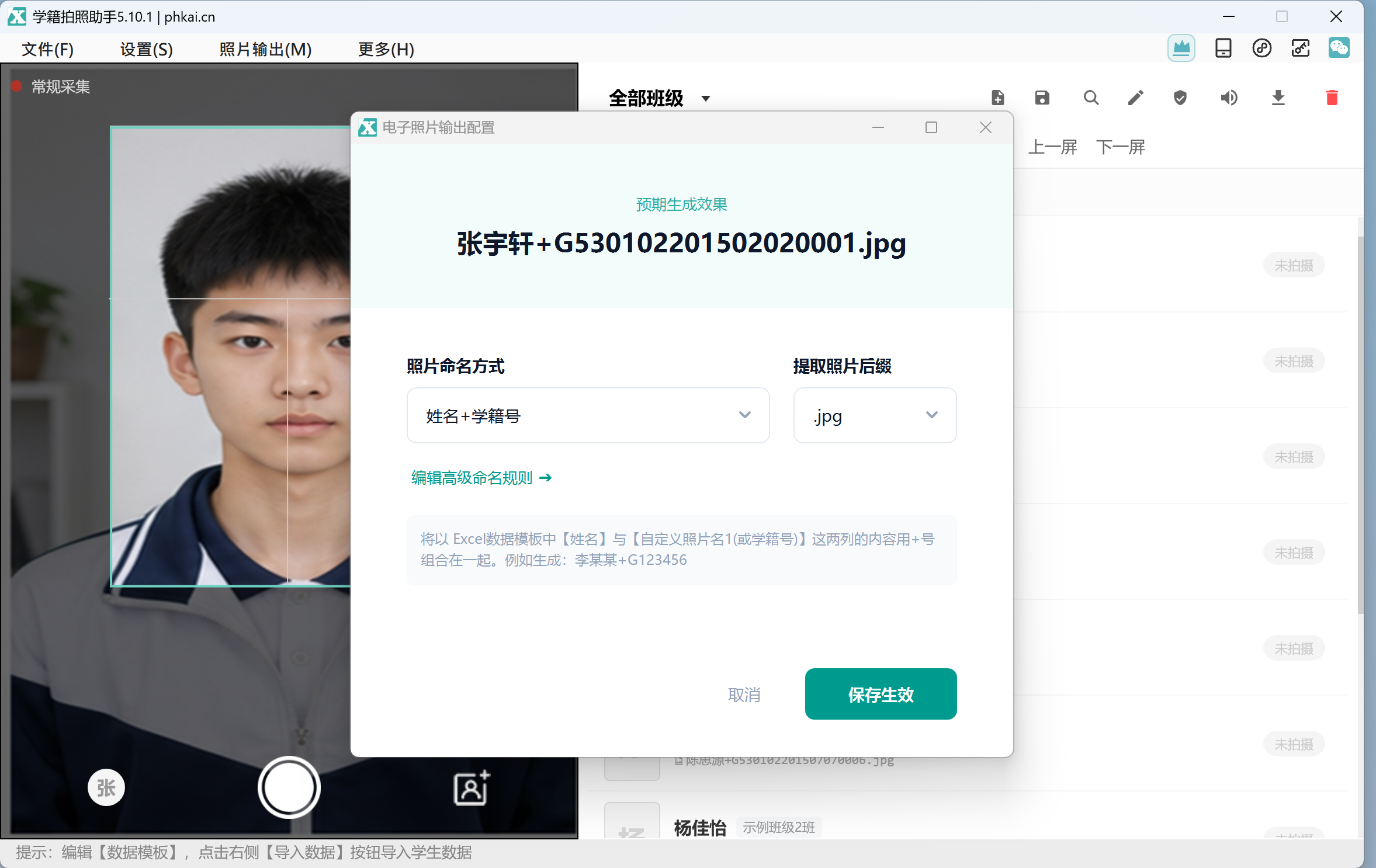Open the 设置(S) menu

click(x=147, y=49)
